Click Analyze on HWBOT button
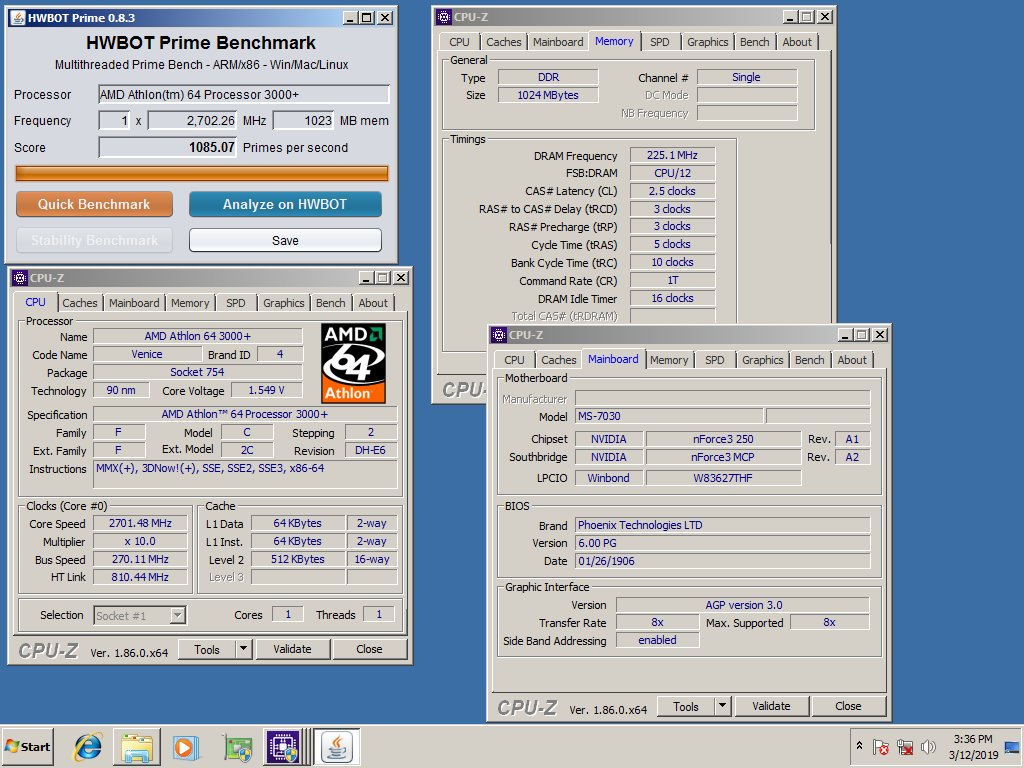Viewport: 1024px width, 768px height. coord(285,204)
